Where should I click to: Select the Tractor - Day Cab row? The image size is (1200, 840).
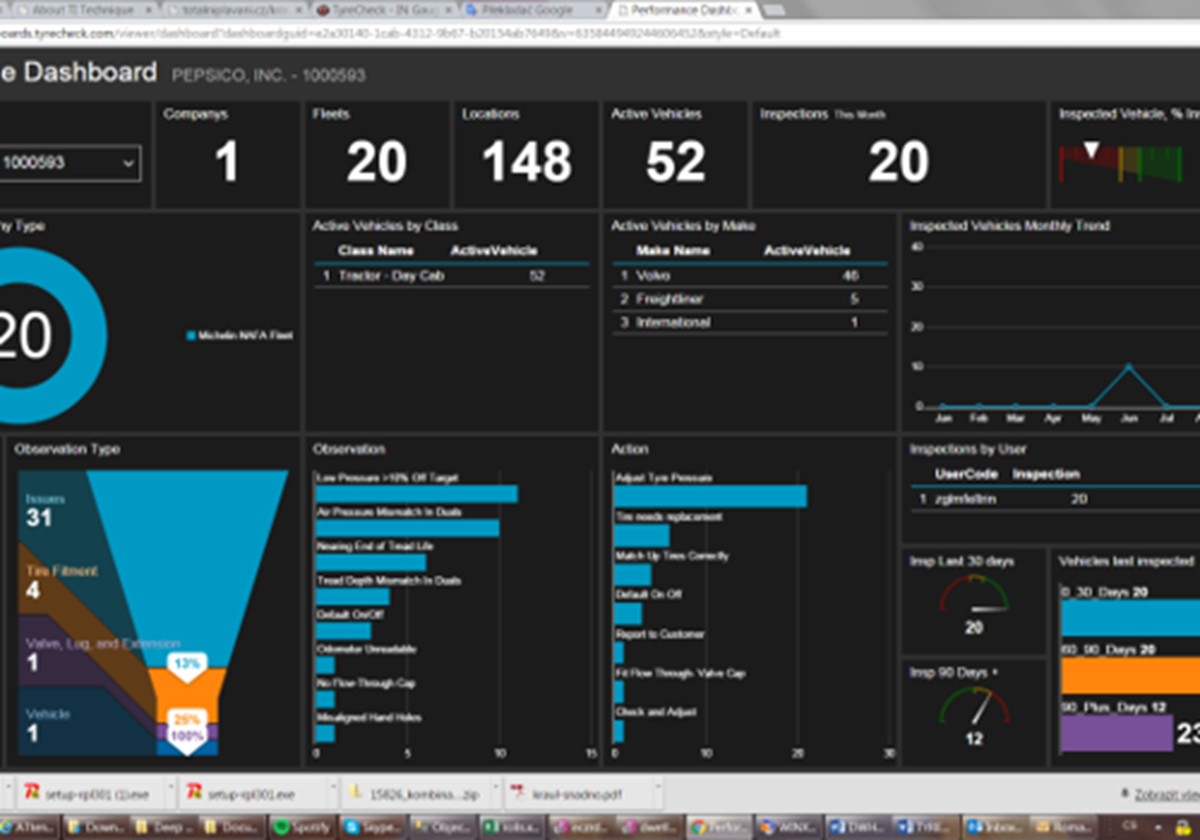(x=452, y=275)
